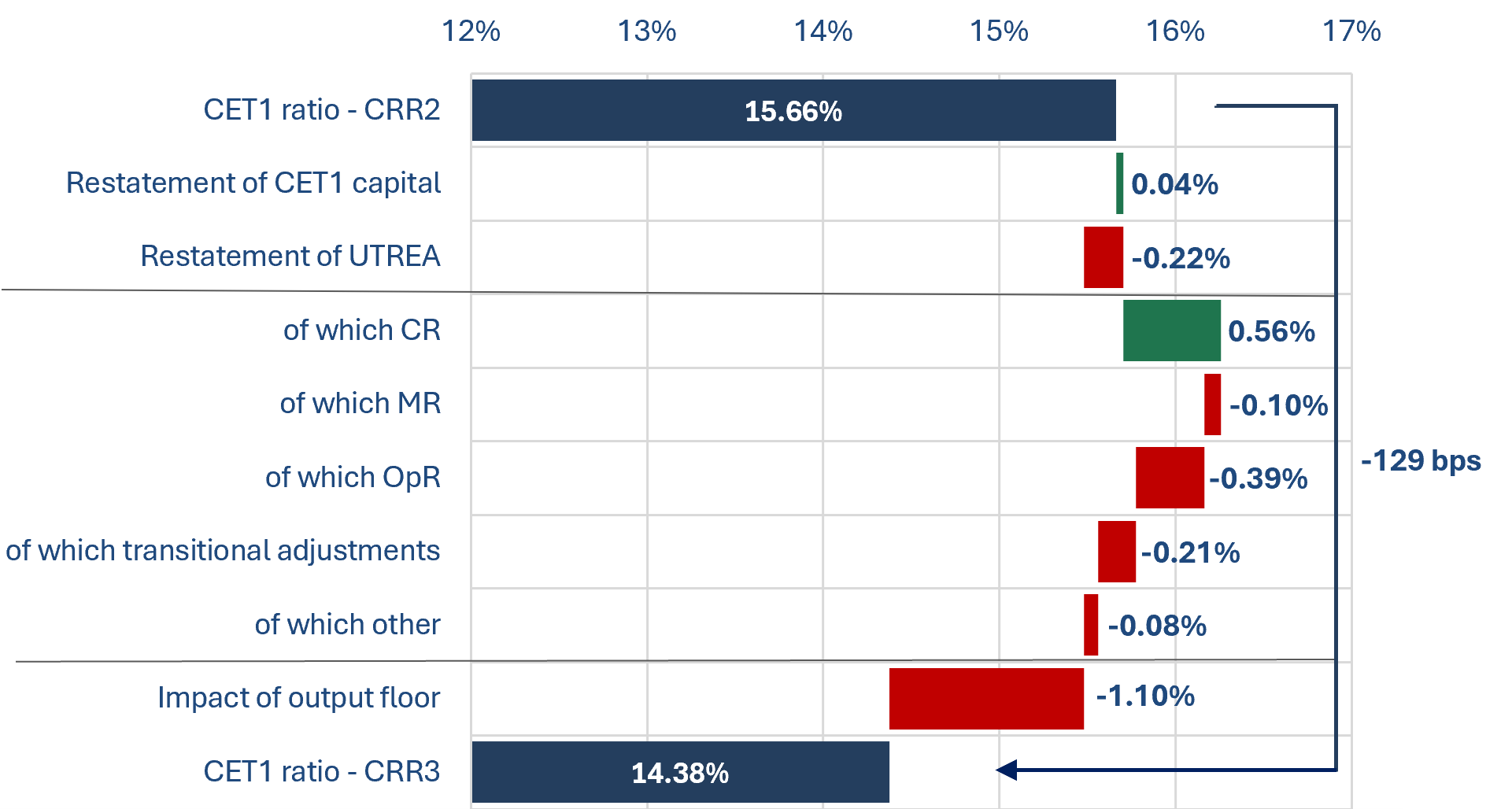Click the red Impact of output floor bar
Image resolution: width=1512 pixels, height=809 pixels.
pos(986,699)
